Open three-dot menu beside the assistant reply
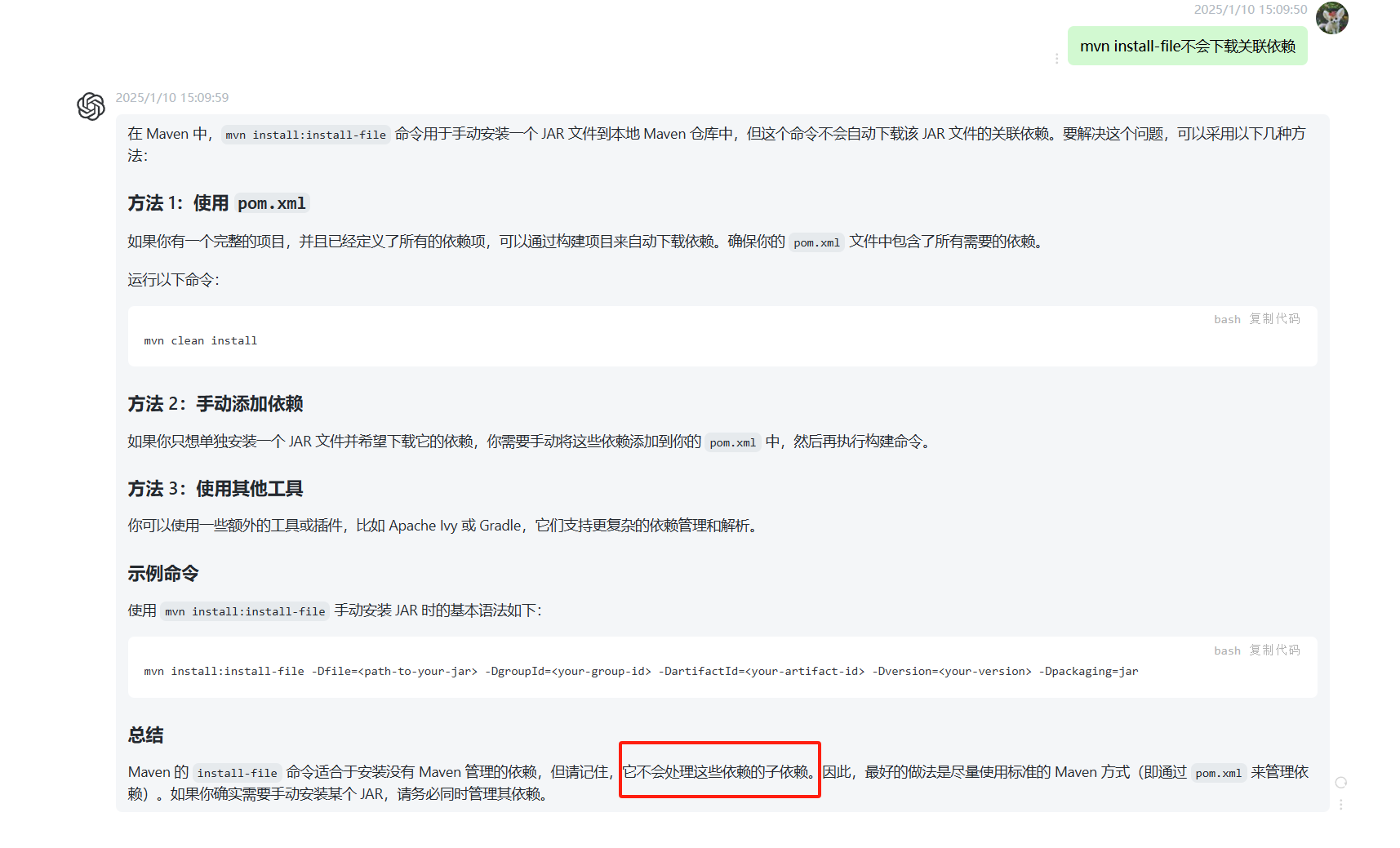This screenshot has height=848, width=1400. 1340,805
